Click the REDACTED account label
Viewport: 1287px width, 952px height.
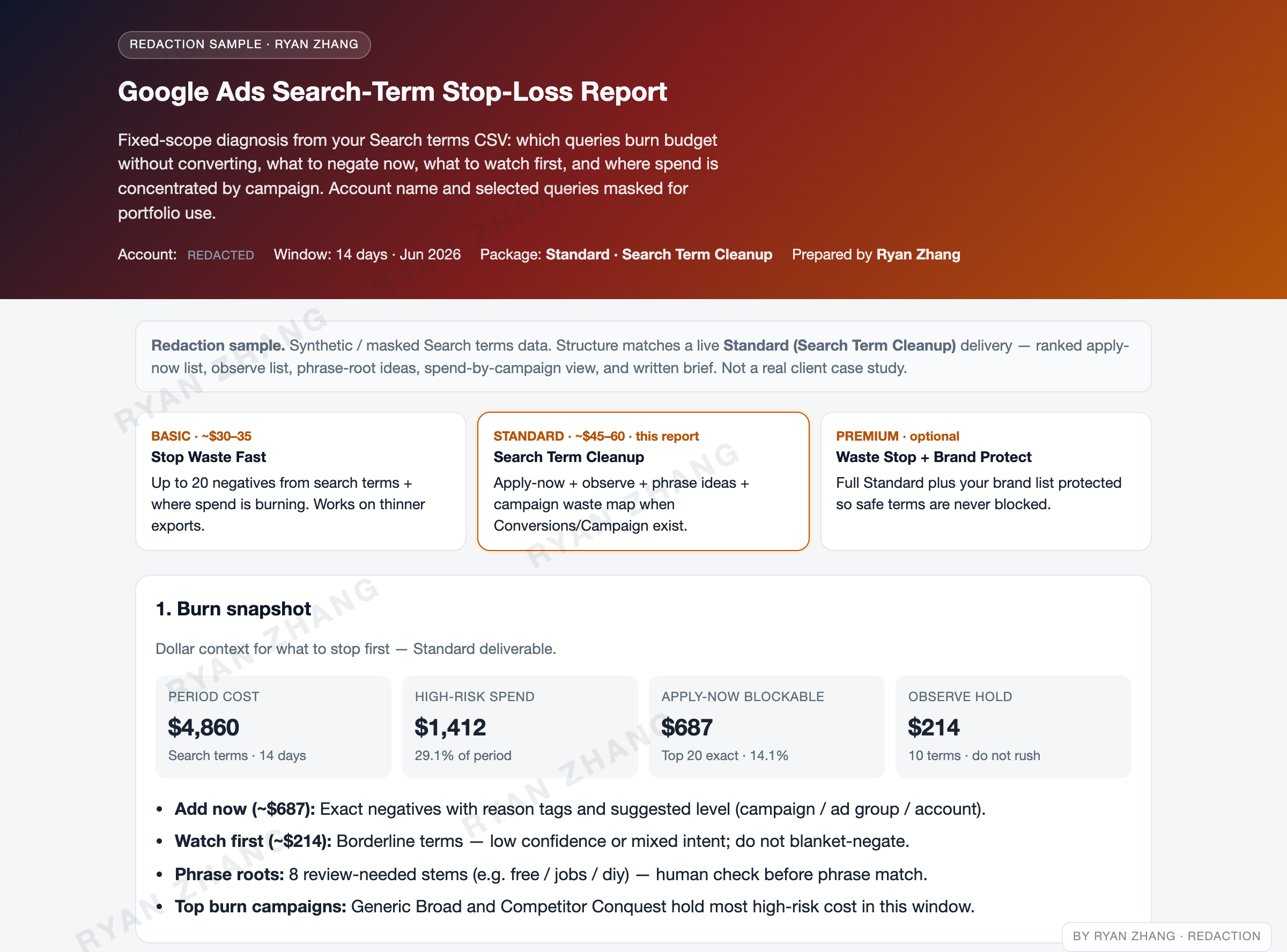point(220,255)
